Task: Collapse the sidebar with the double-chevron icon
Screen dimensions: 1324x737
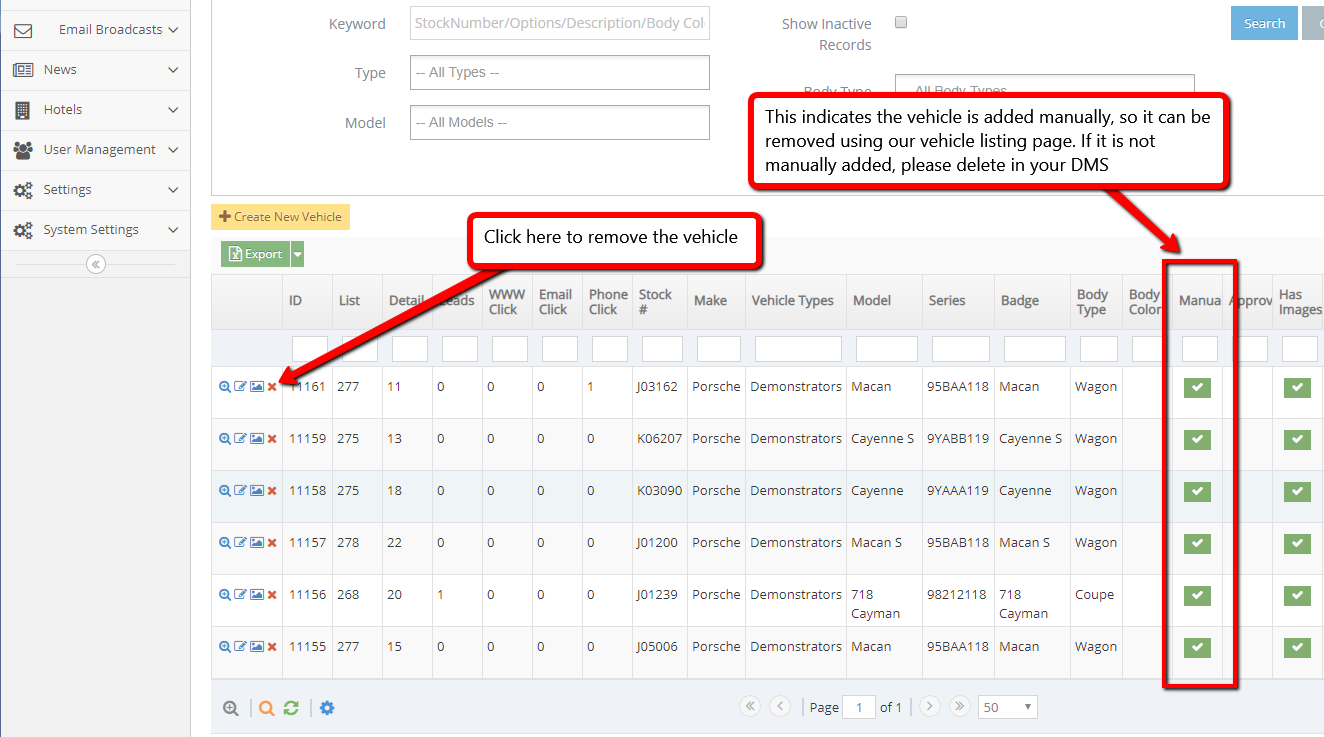Action: pos(95,264)
